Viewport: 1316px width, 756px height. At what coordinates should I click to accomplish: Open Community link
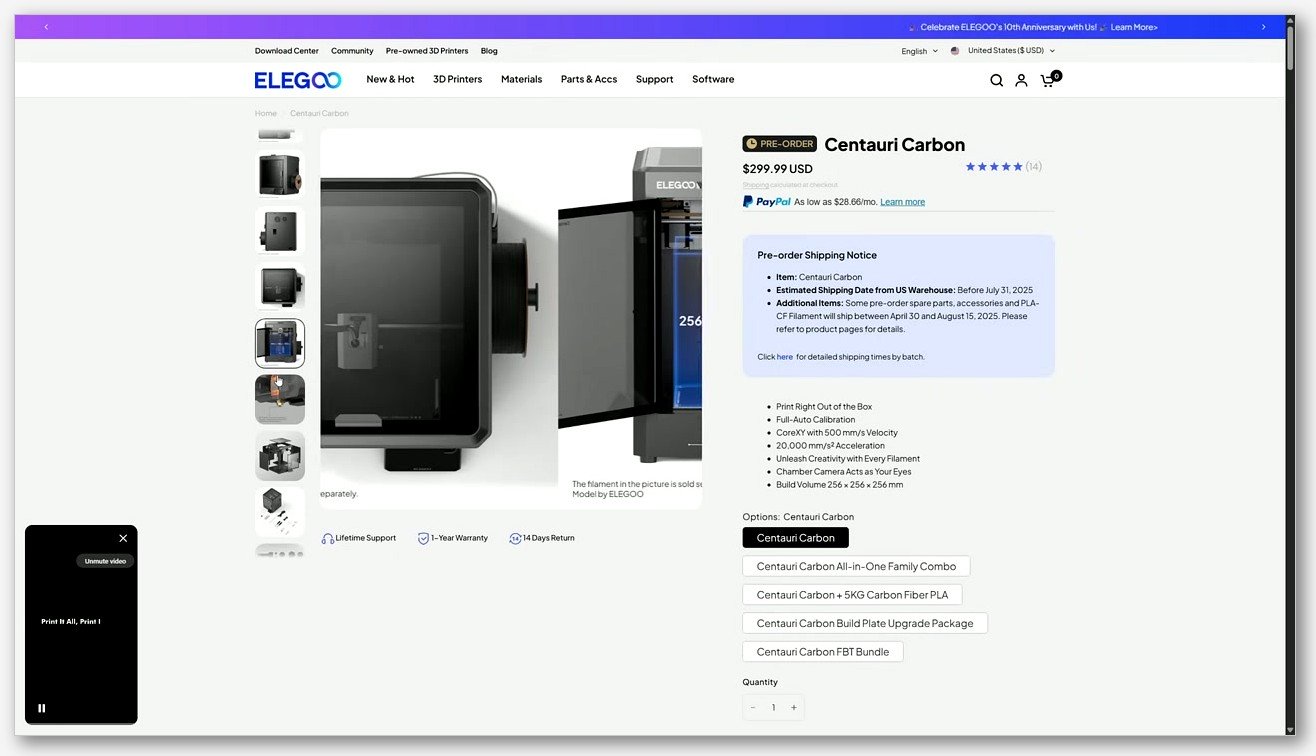352,51
